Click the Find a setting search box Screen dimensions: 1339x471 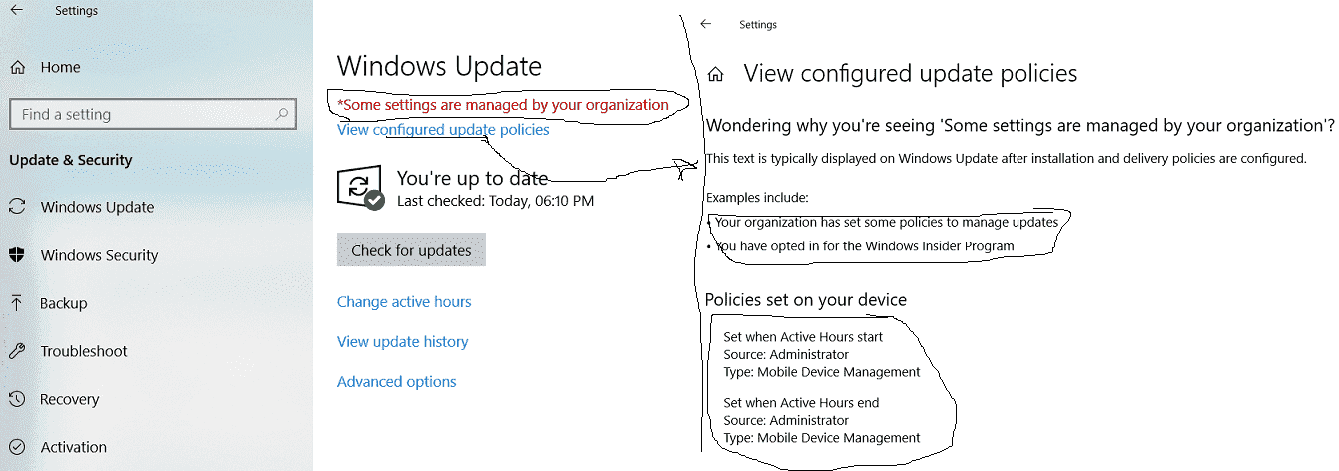click(x=152, y=114)
